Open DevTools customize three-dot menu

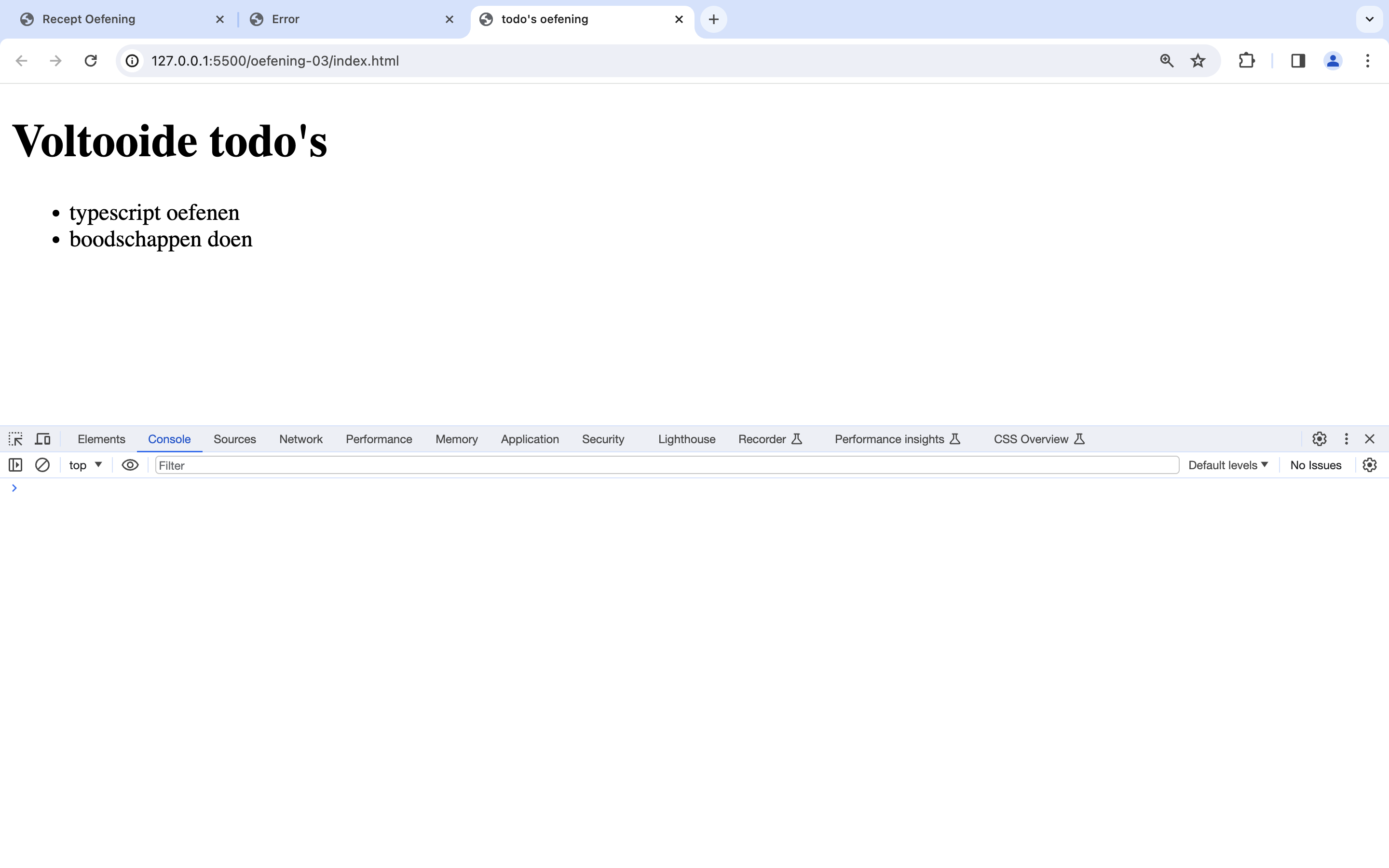point(1347,439)
